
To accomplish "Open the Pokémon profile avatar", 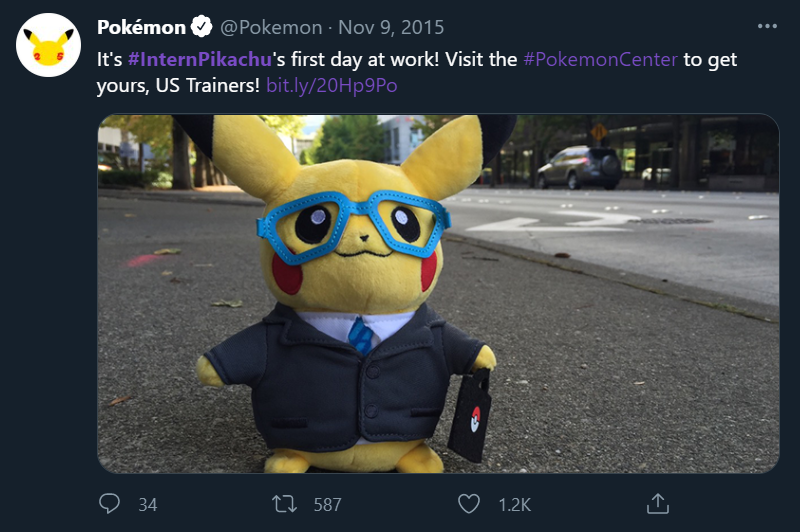I will click(x=48, y=45).
